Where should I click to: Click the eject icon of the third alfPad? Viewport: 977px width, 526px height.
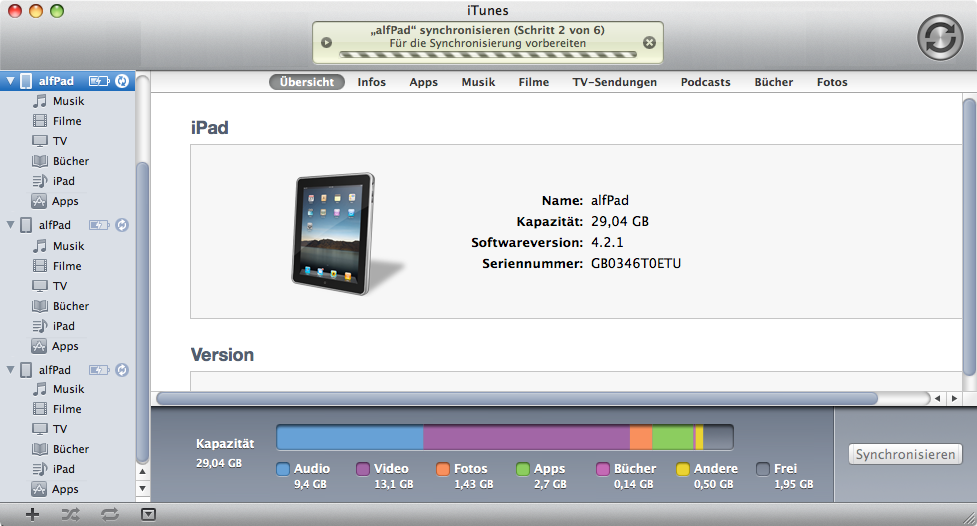tap(122, 370)
